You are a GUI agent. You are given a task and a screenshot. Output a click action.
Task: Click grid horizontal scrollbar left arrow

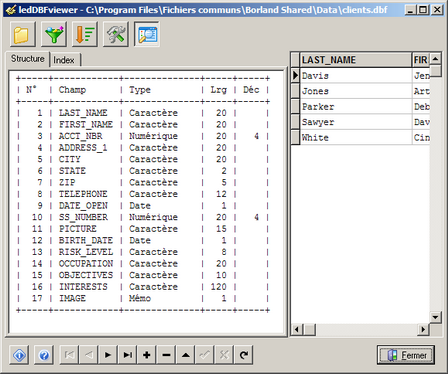[297, 330]
